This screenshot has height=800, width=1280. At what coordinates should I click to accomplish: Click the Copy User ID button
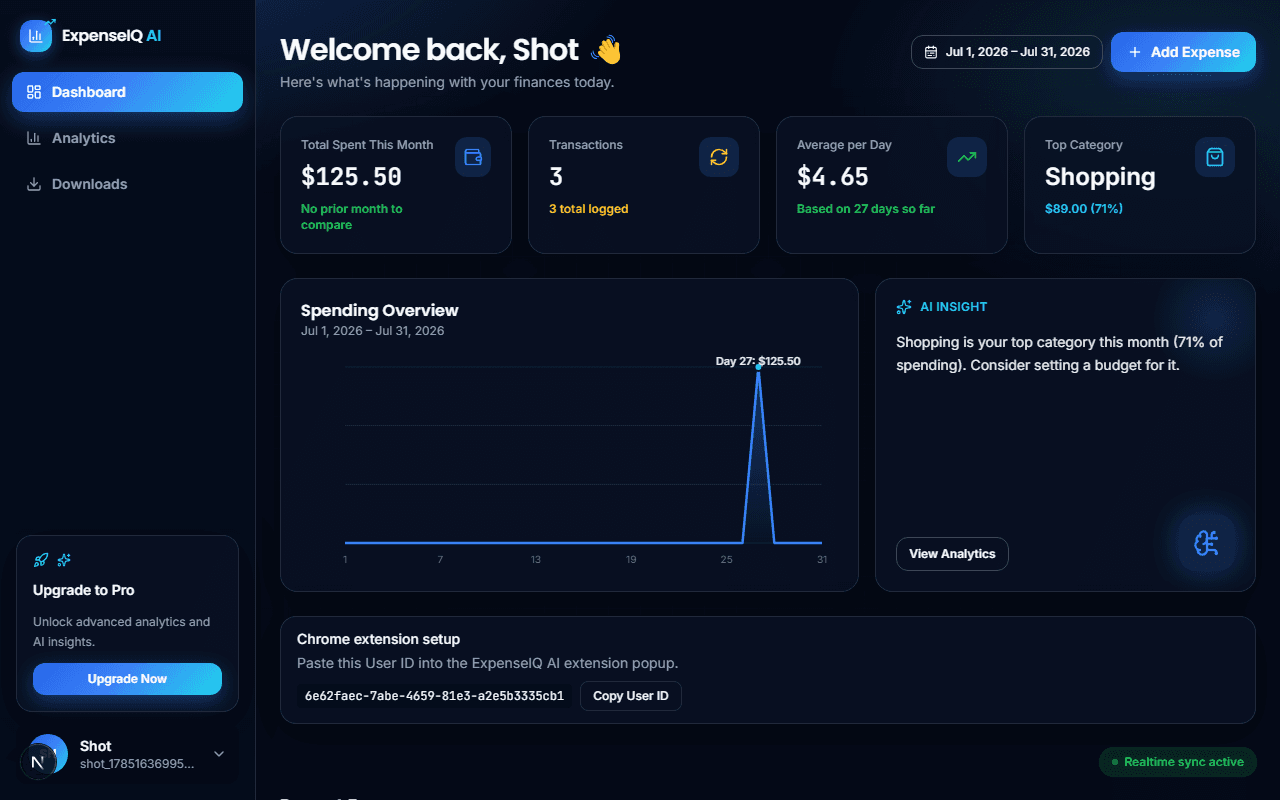coord(631,696)
